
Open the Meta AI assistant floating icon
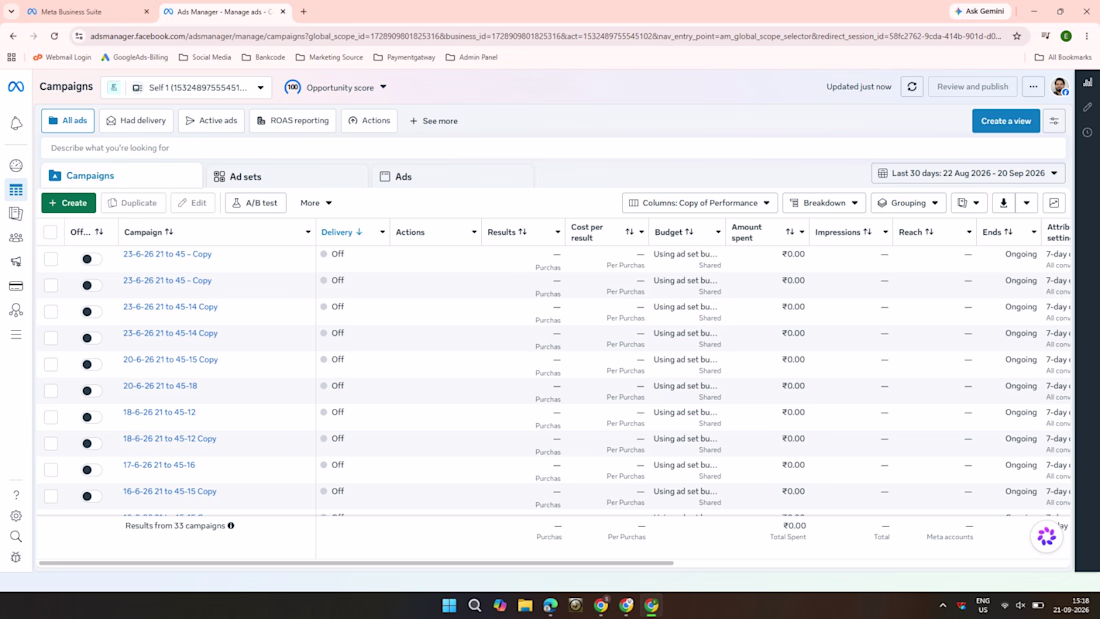[1046, 537]
